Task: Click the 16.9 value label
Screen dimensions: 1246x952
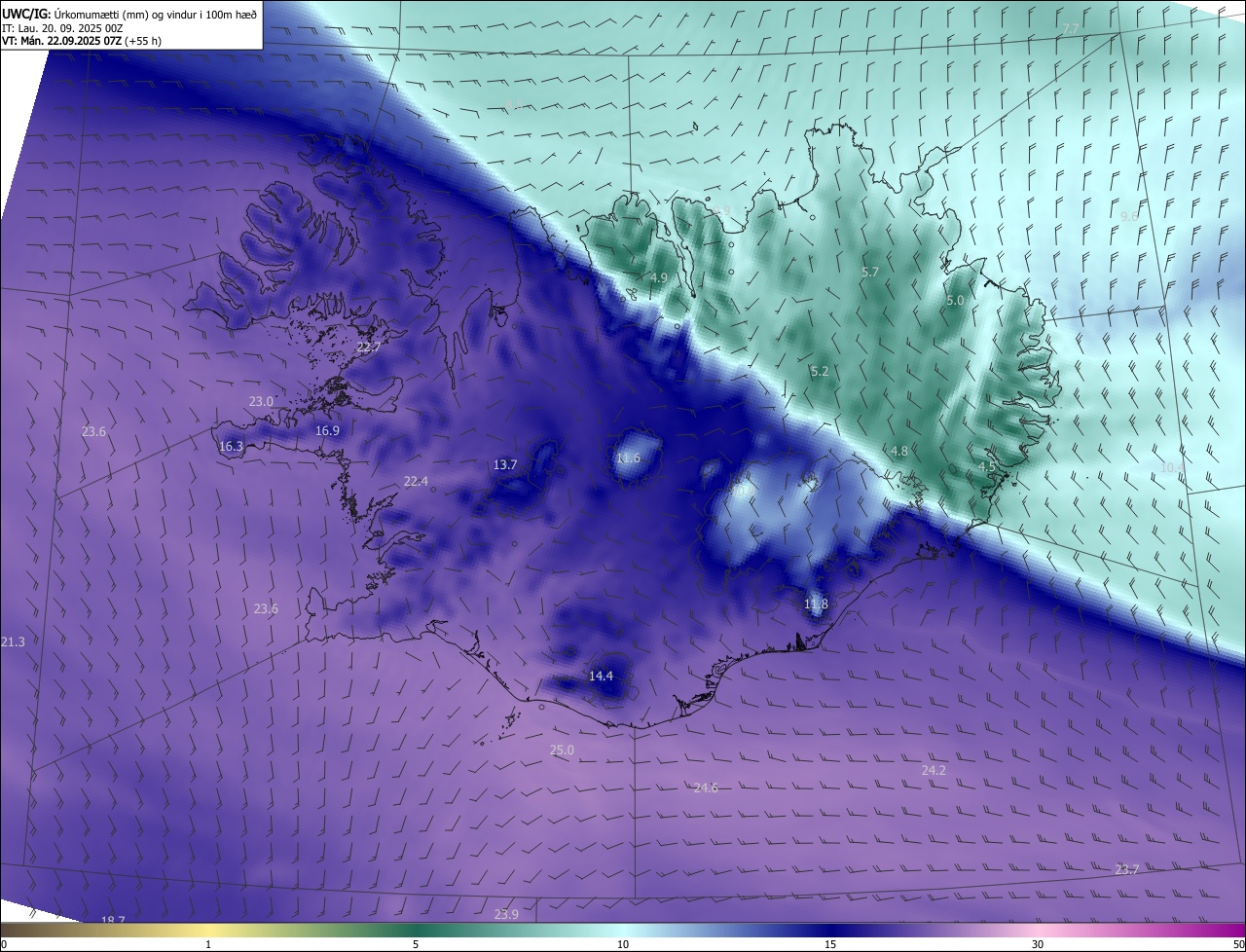Action: point(327,431)
